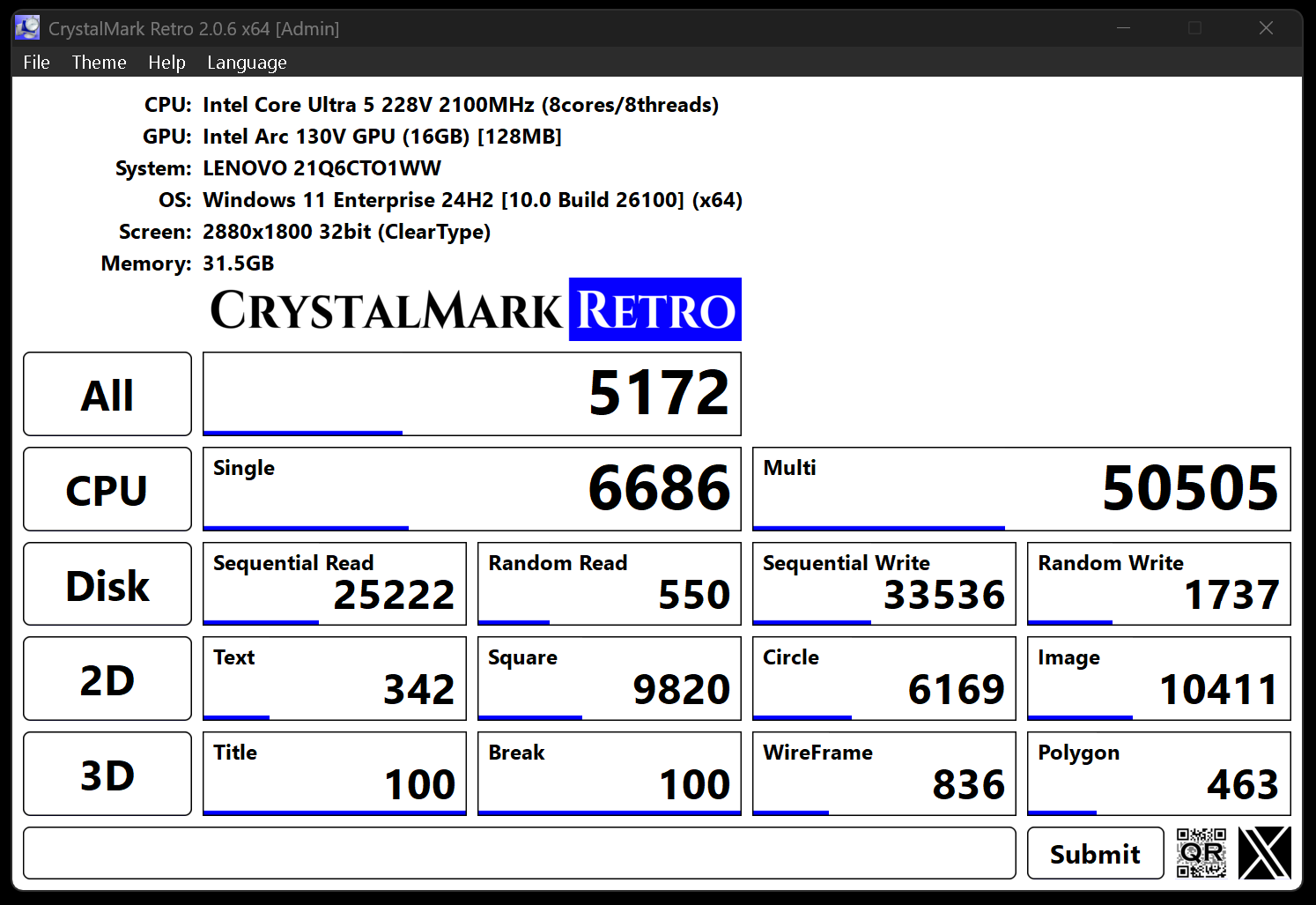This screenshot has height=905, width=1316.
Task: Select the Sequential Write 33536 result
Action: tap(884, 584)
